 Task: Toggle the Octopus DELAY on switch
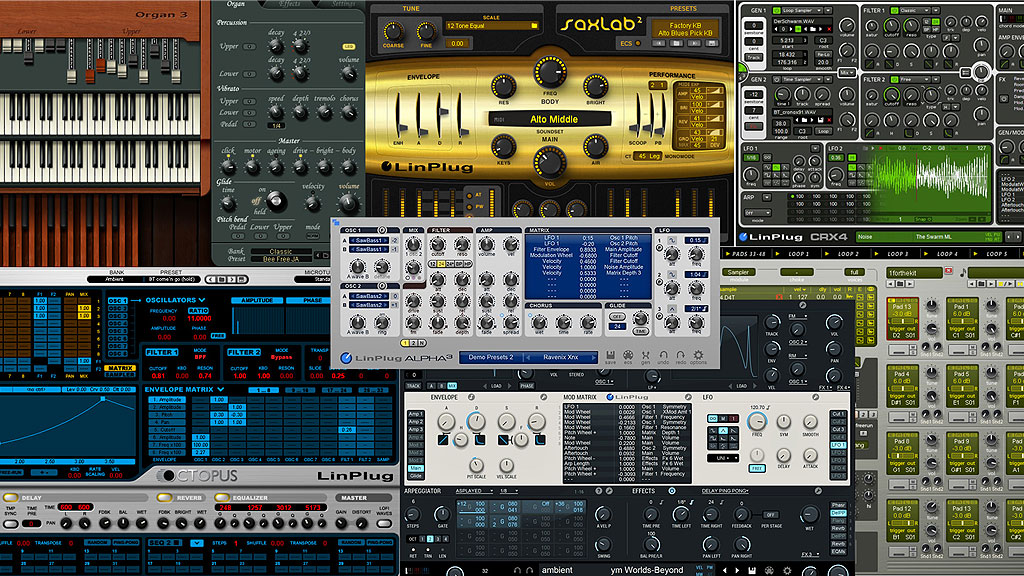[10, 498]
